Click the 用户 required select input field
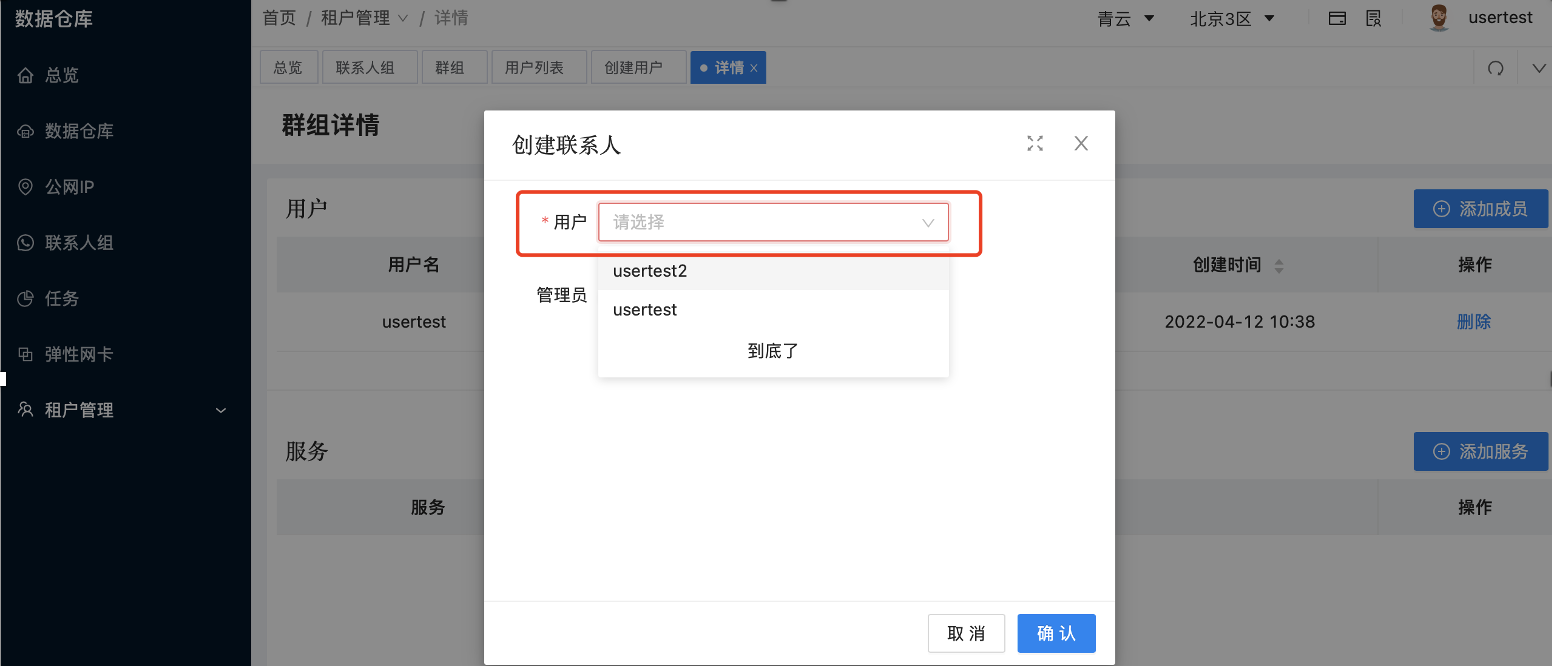The image size is (1552, 666). click(x=773, y=222)
